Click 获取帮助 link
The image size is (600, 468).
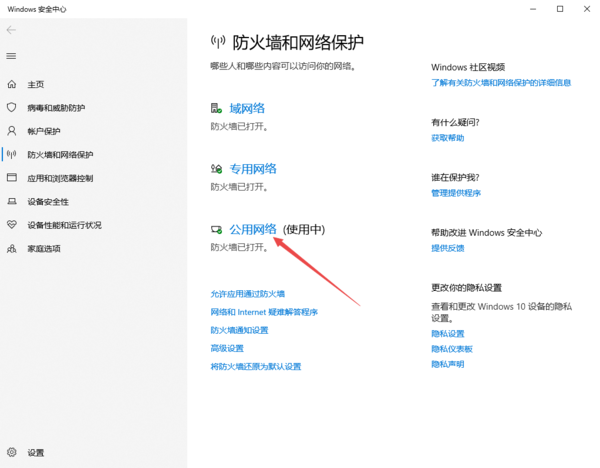tap(448, 138)
